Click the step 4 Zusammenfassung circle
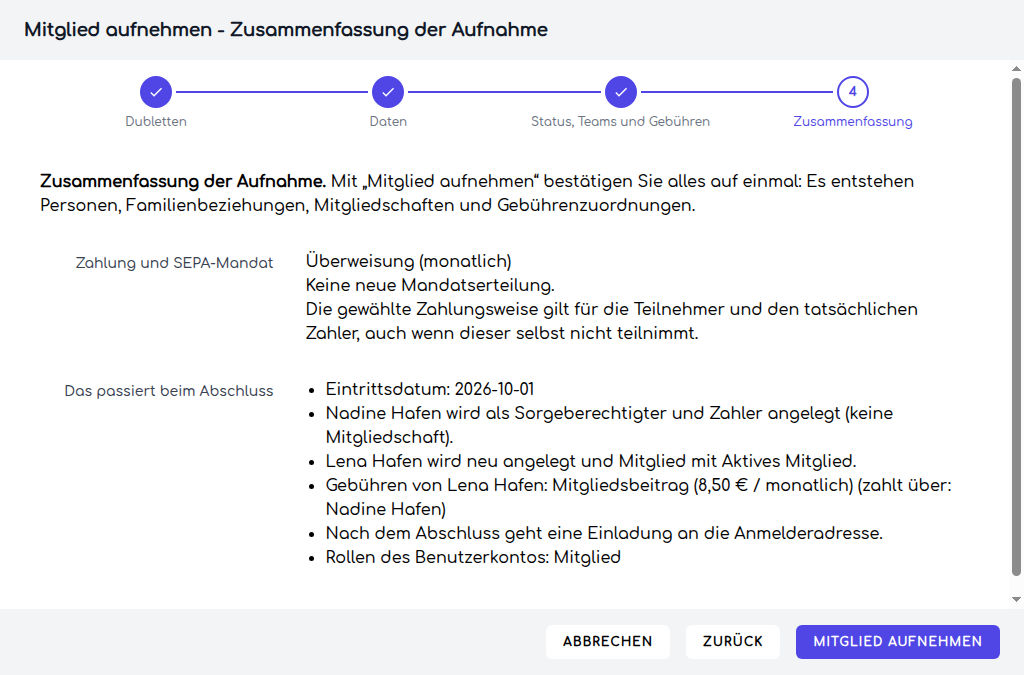 tap(852, 92)
